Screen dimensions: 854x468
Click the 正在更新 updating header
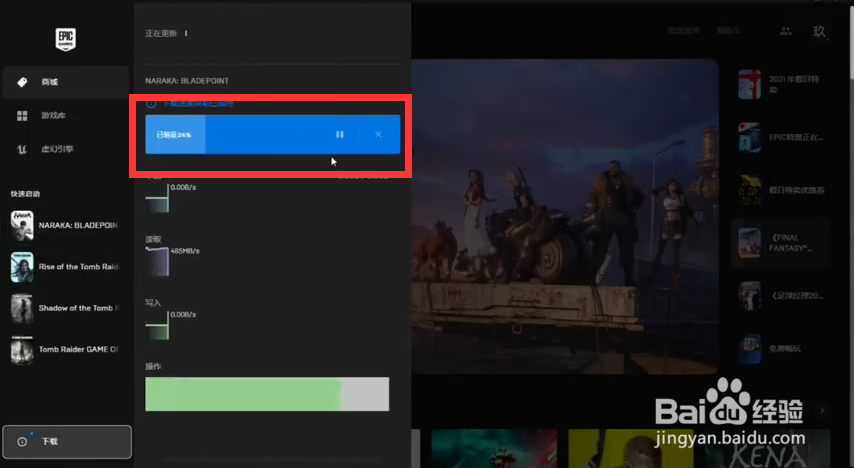[x=161, y=34]
